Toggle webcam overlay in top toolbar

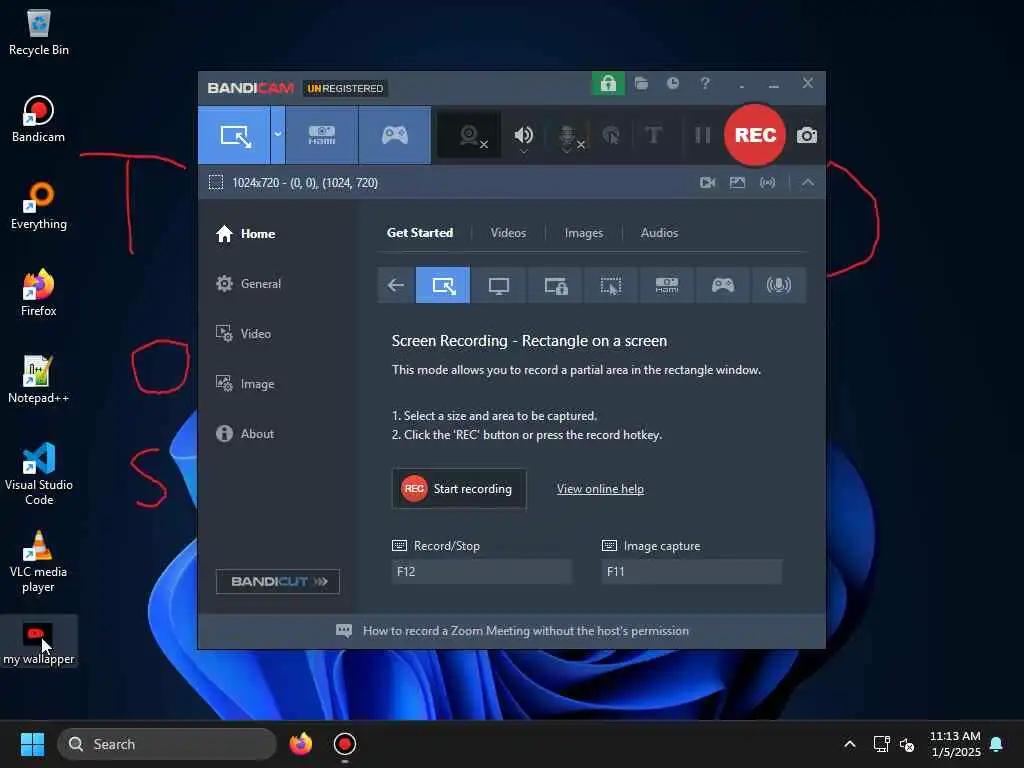(x=470, y=136)
